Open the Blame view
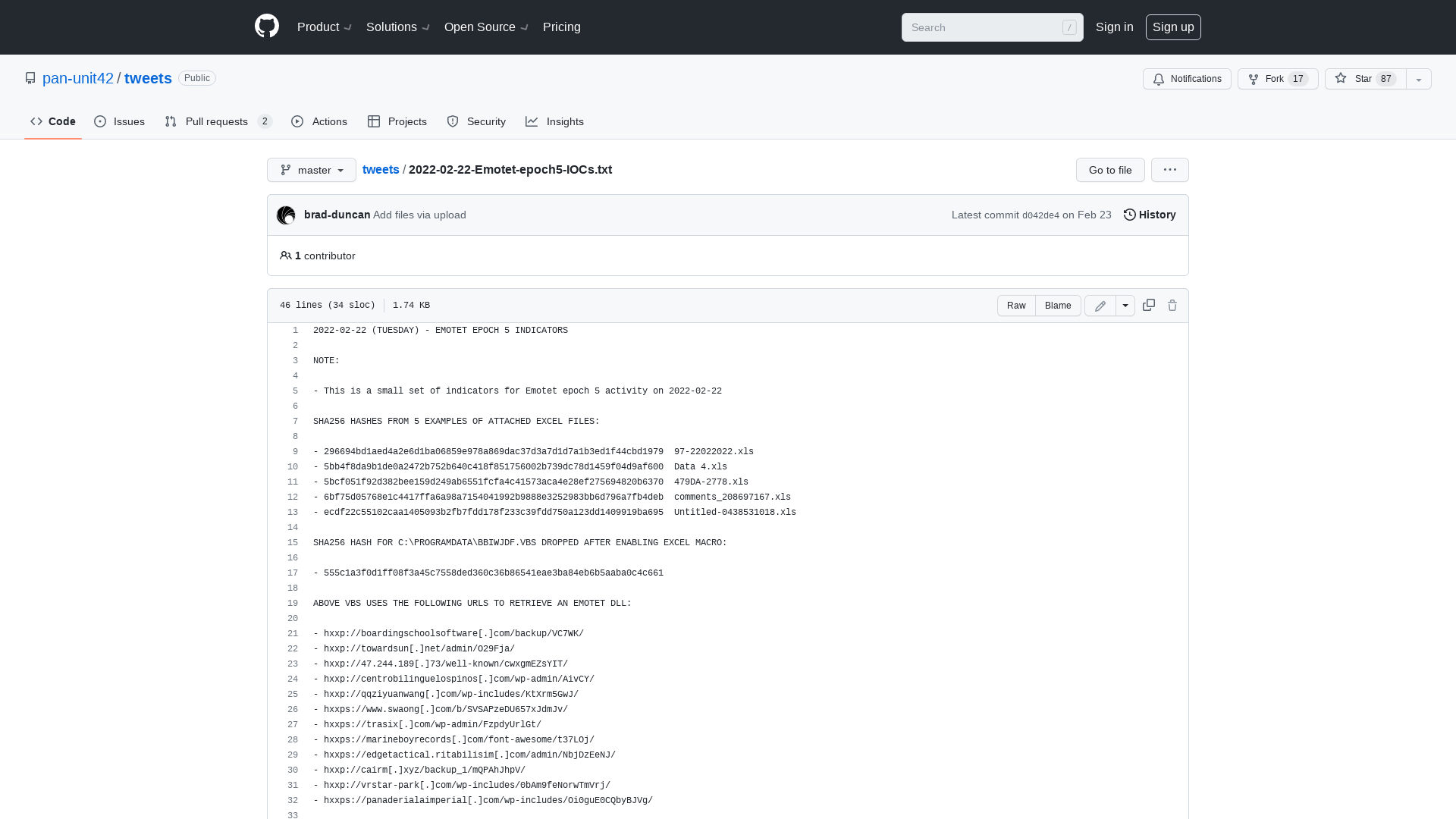The image size is (1456, 819). [1058, 306]
